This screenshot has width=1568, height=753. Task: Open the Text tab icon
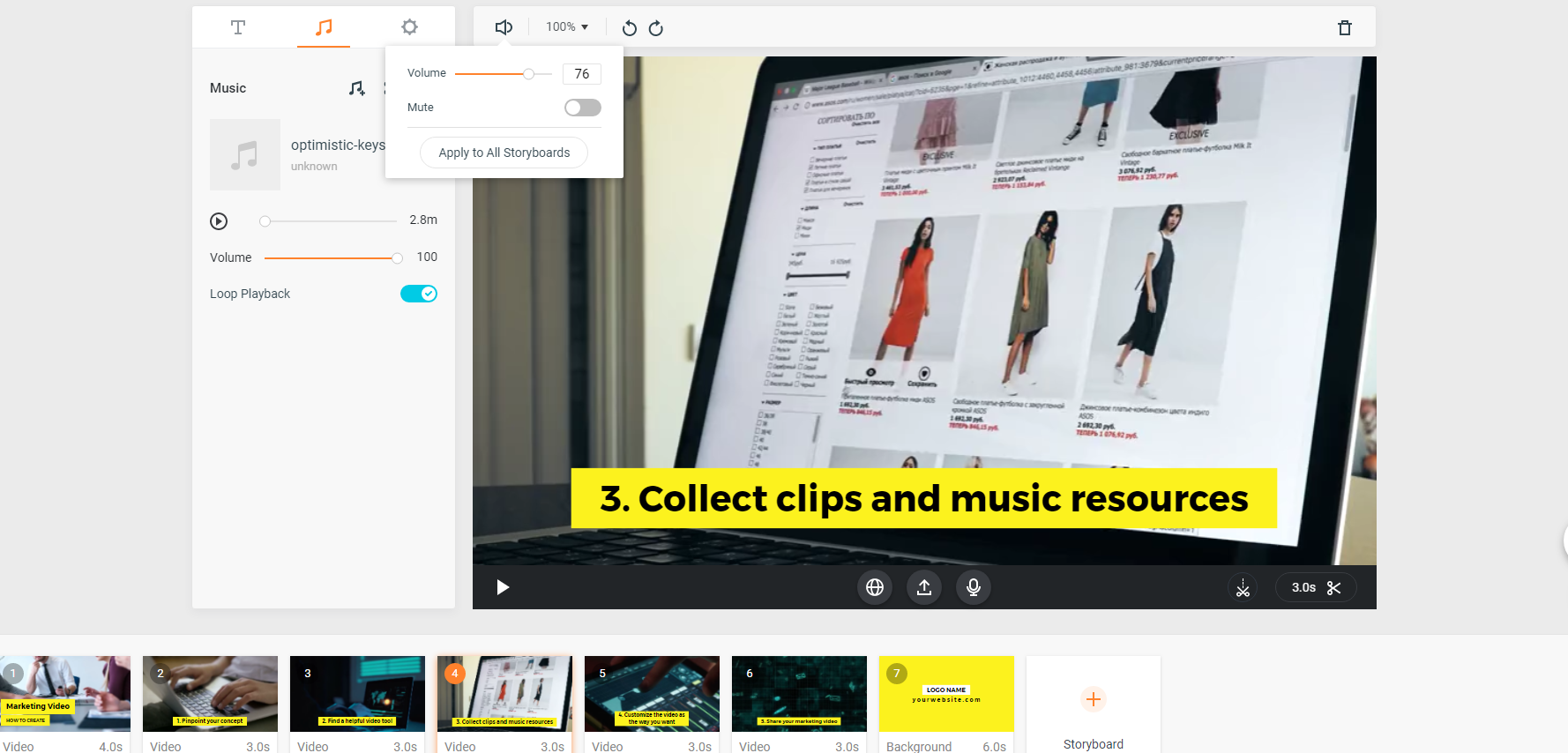click(237, 27)
